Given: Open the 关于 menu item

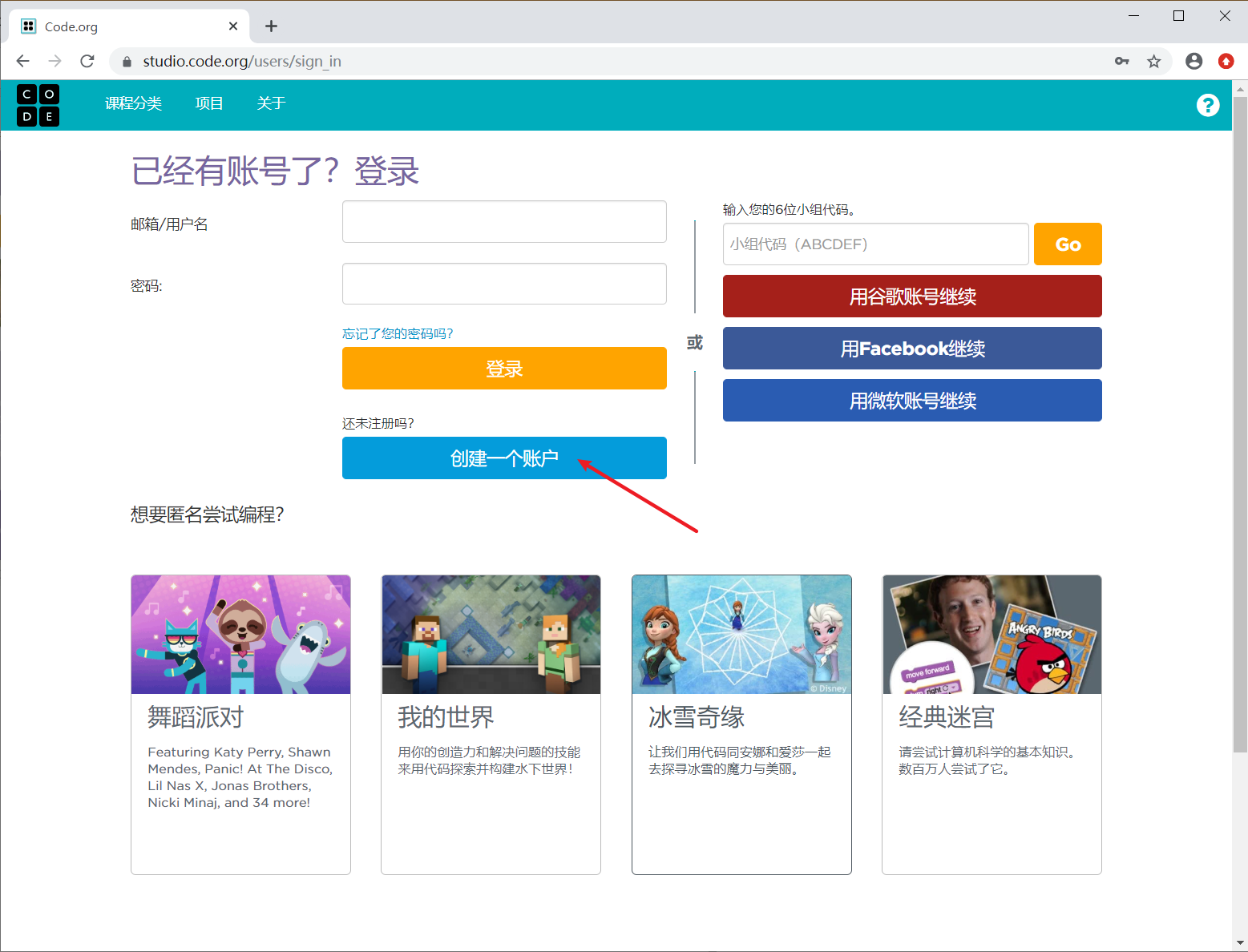Looking at the screenshot, I should tap(271, 103).
